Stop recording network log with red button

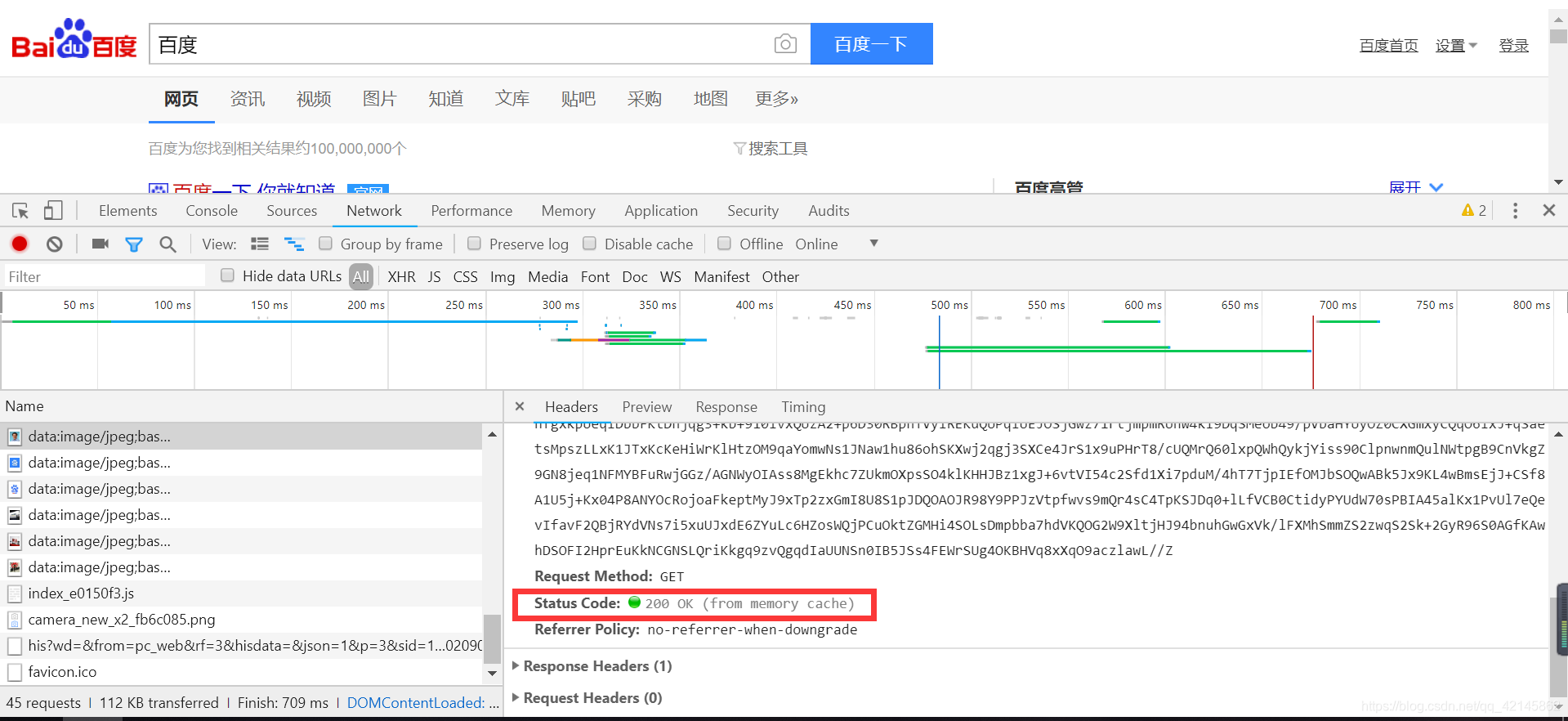pyautogui.click(x=20, y=244)
